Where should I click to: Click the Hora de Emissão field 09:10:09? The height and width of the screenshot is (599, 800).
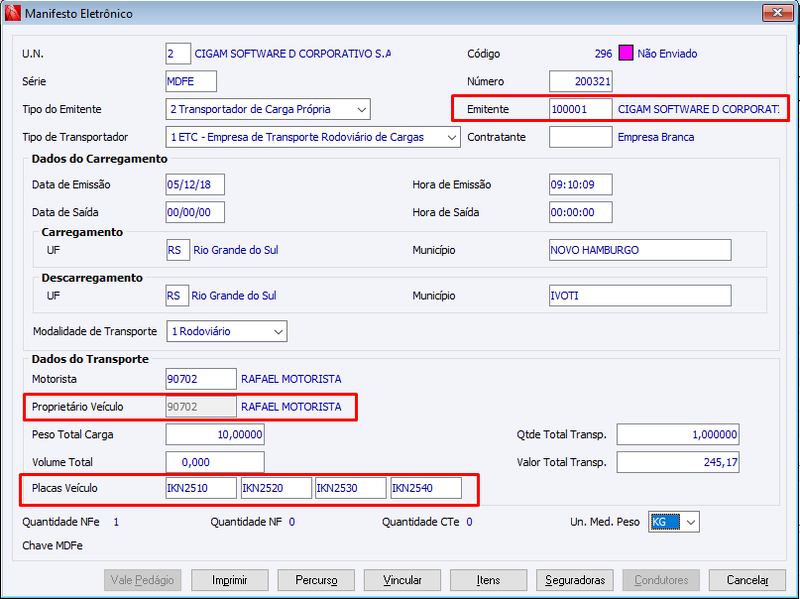tap(581, 185)
